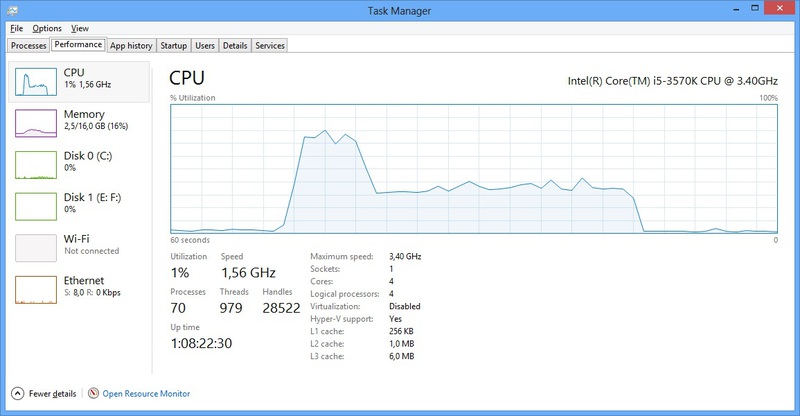Click the sidebar Memory label
800x416 pixels.
pyautogui.click(x=84, y=114)
